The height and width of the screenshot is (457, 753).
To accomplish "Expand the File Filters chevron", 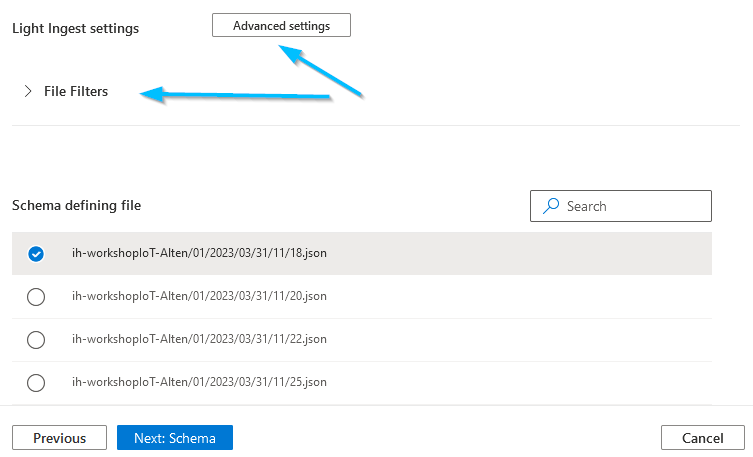I will (27, 91).
